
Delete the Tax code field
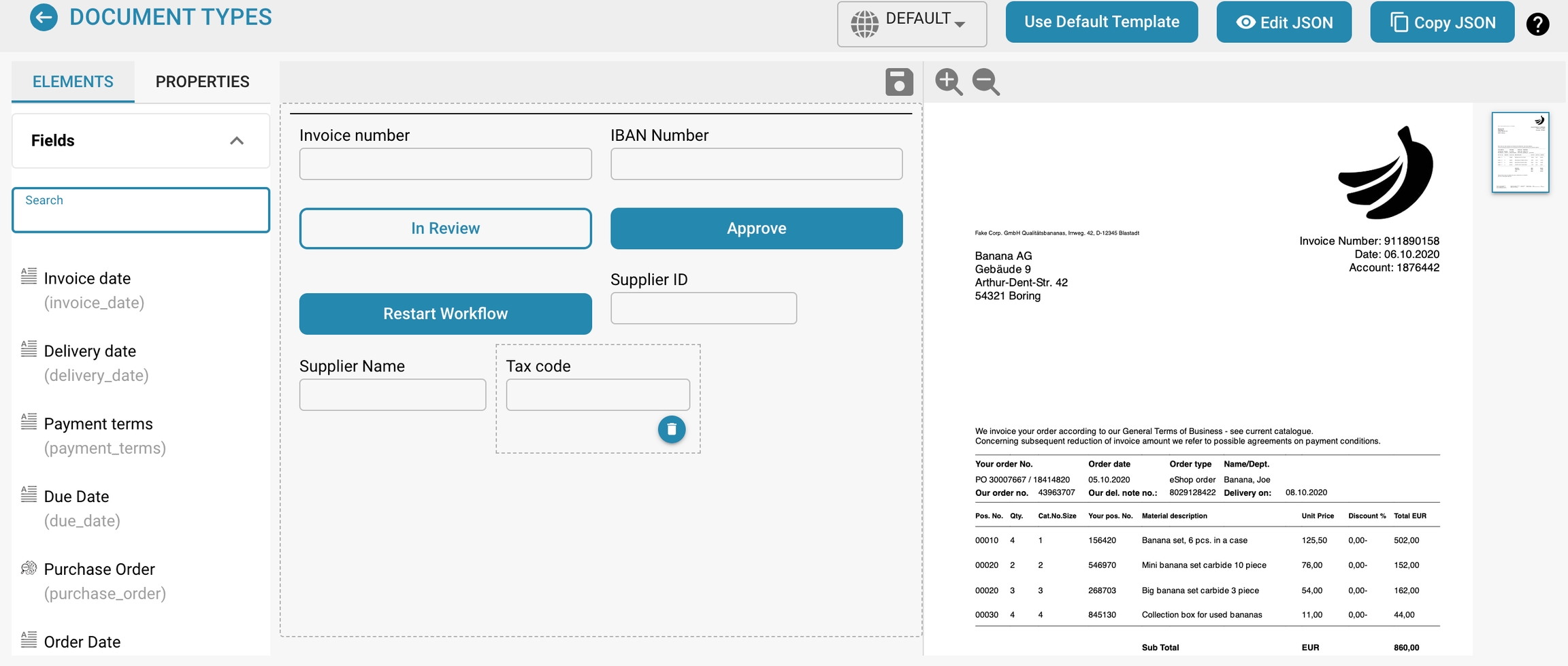[x=671, y=429]
